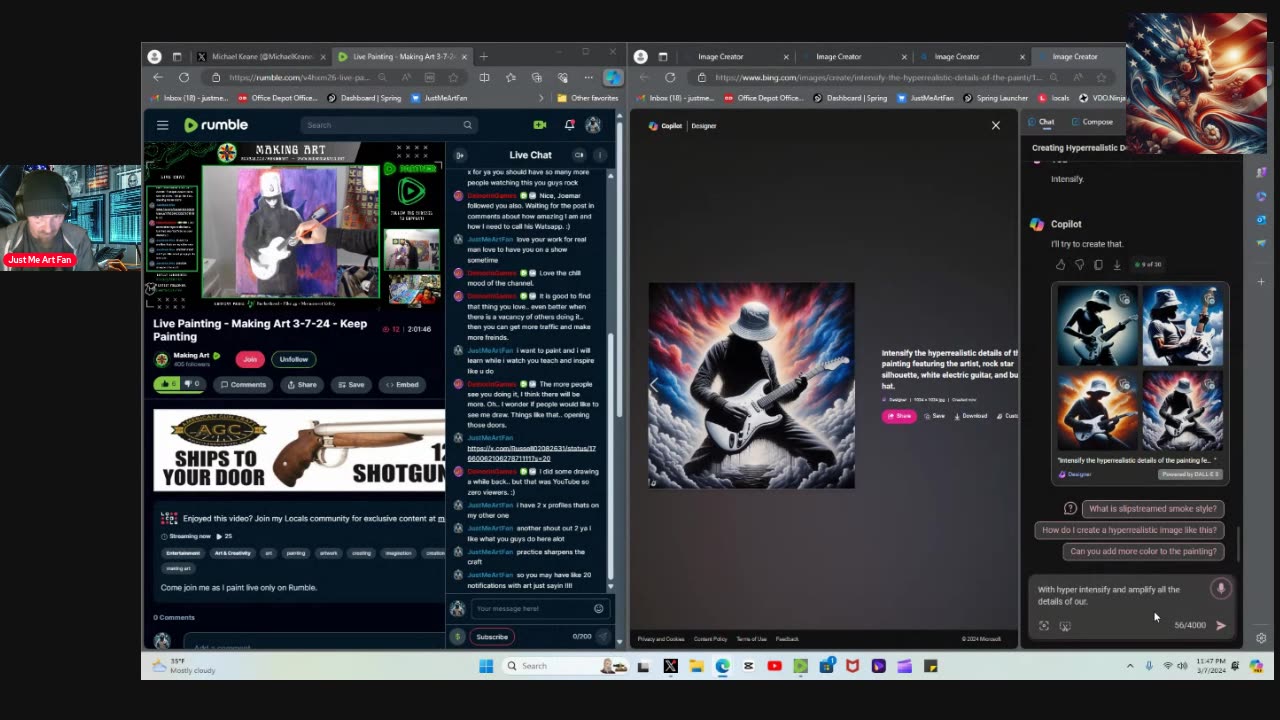Download the generated guitarist image

(x=971, y=416)
